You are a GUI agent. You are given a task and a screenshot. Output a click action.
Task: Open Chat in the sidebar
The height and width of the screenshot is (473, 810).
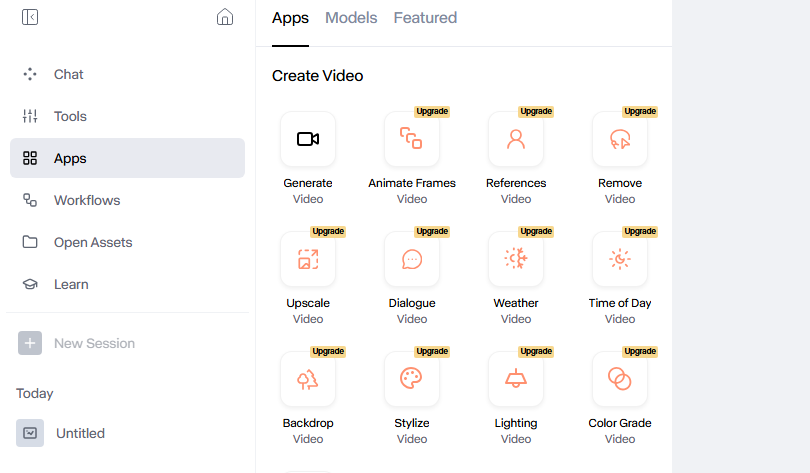tap(68, 74)
